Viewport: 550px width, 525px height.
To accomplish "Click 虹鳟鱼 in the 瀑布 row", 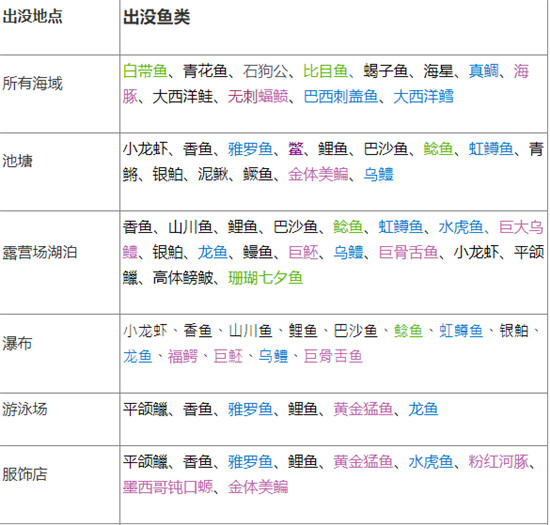I will pos(461,331).
